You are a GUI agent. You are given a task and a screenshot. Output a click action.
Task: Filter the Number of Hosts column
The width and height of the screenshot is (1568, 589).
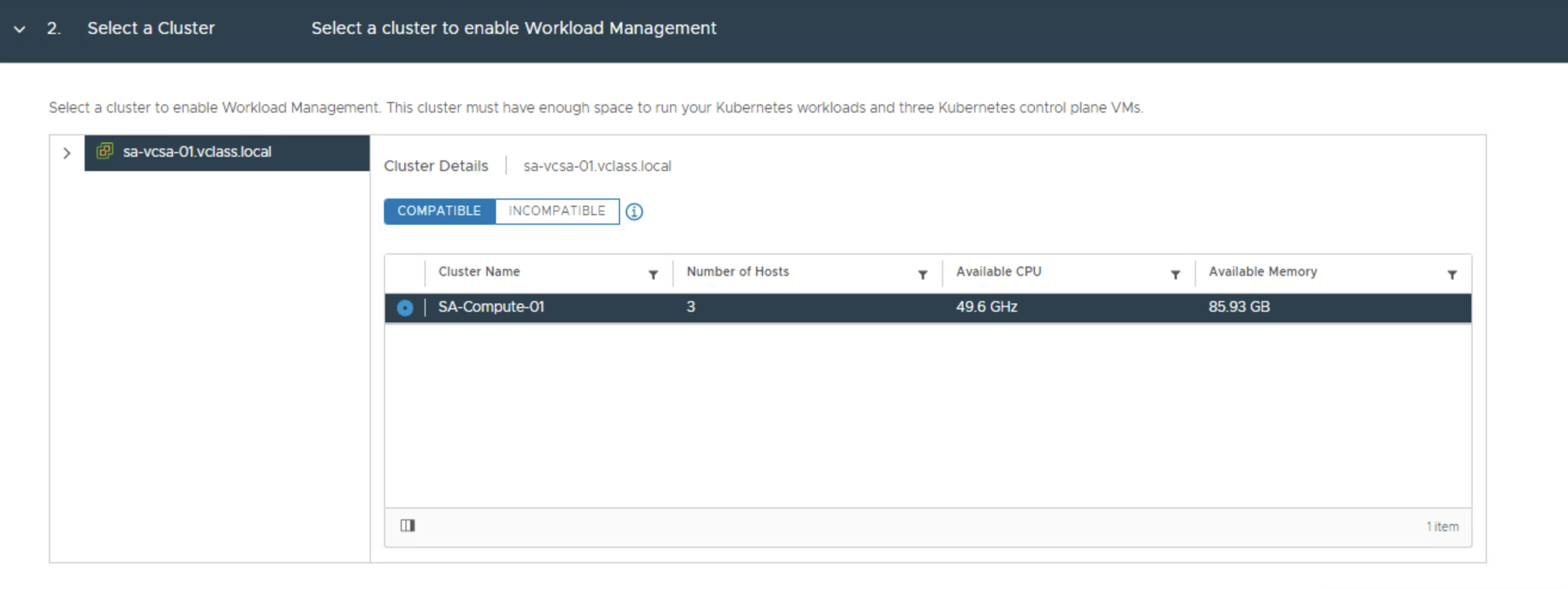[x=924, y=274]
